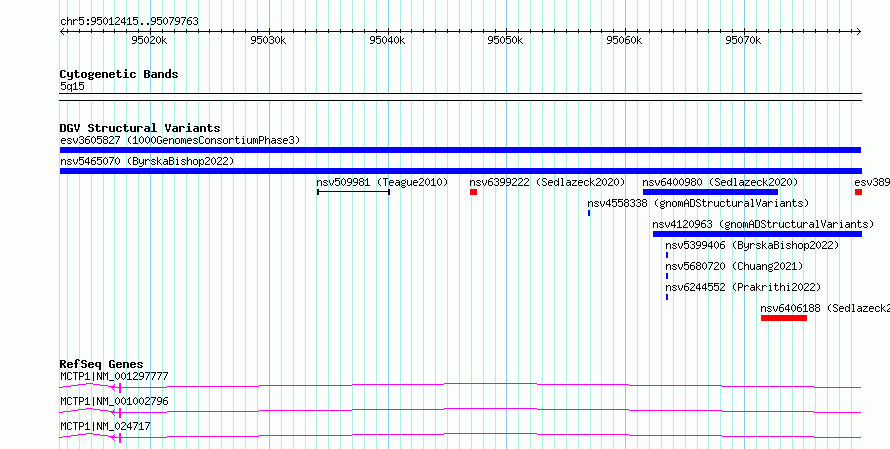Open MCTP1|NM_001002796 transcript label

[114, 401]
